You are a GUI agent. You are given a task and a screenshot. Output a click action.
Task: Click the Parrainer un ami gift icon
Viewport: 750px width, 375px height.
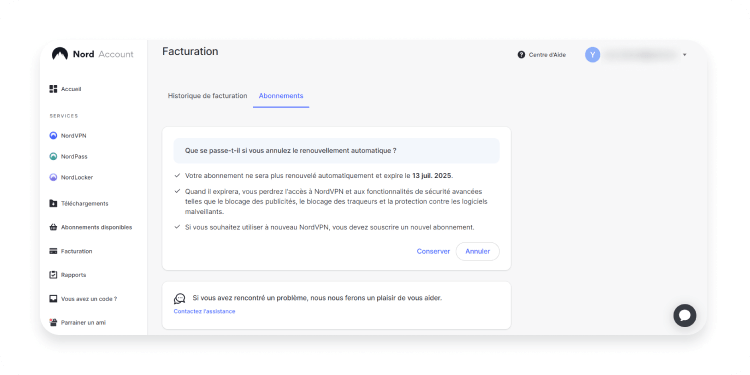(x=53, y=322)
